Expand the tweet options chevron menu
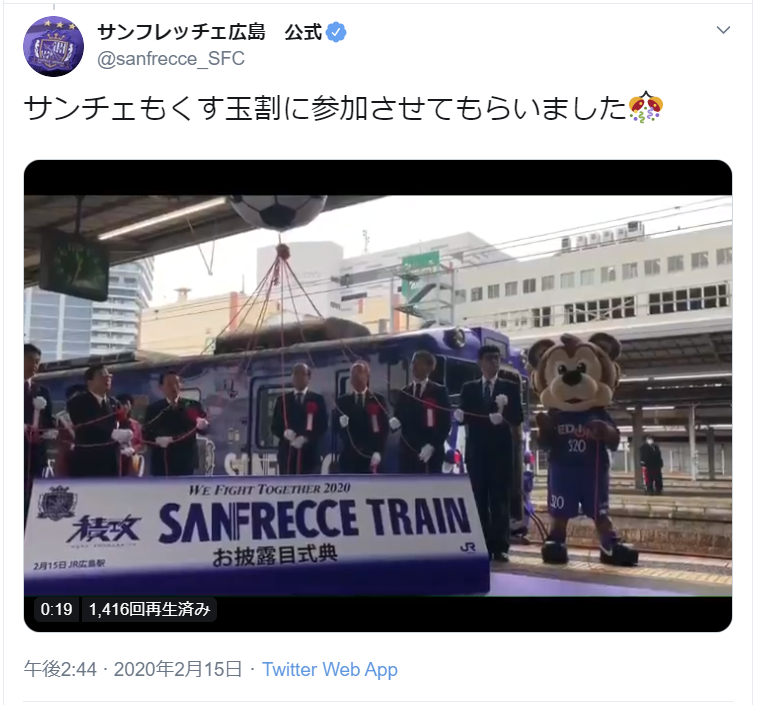Screen dimensions: 757x705 [x=723, y=30]
